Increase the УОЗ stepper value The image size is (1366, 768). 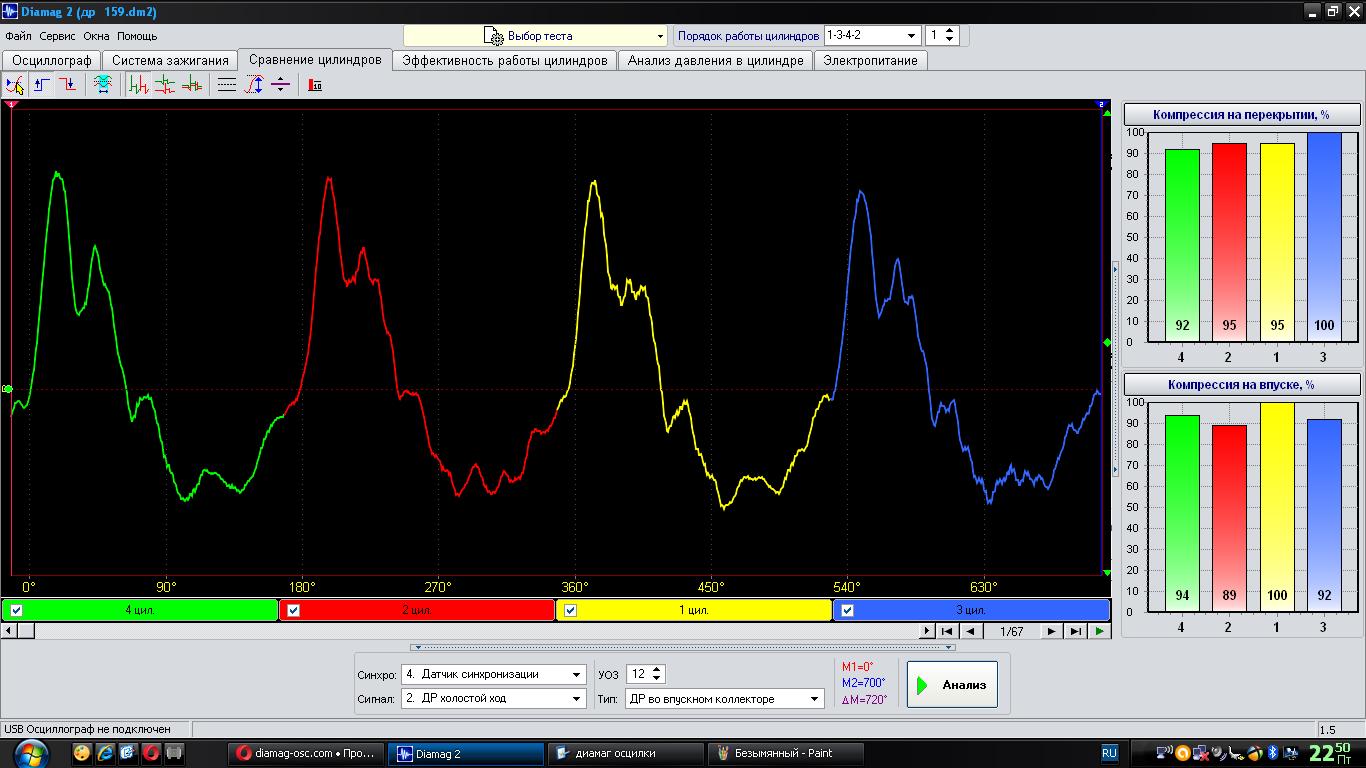click(x=657, y=669)
